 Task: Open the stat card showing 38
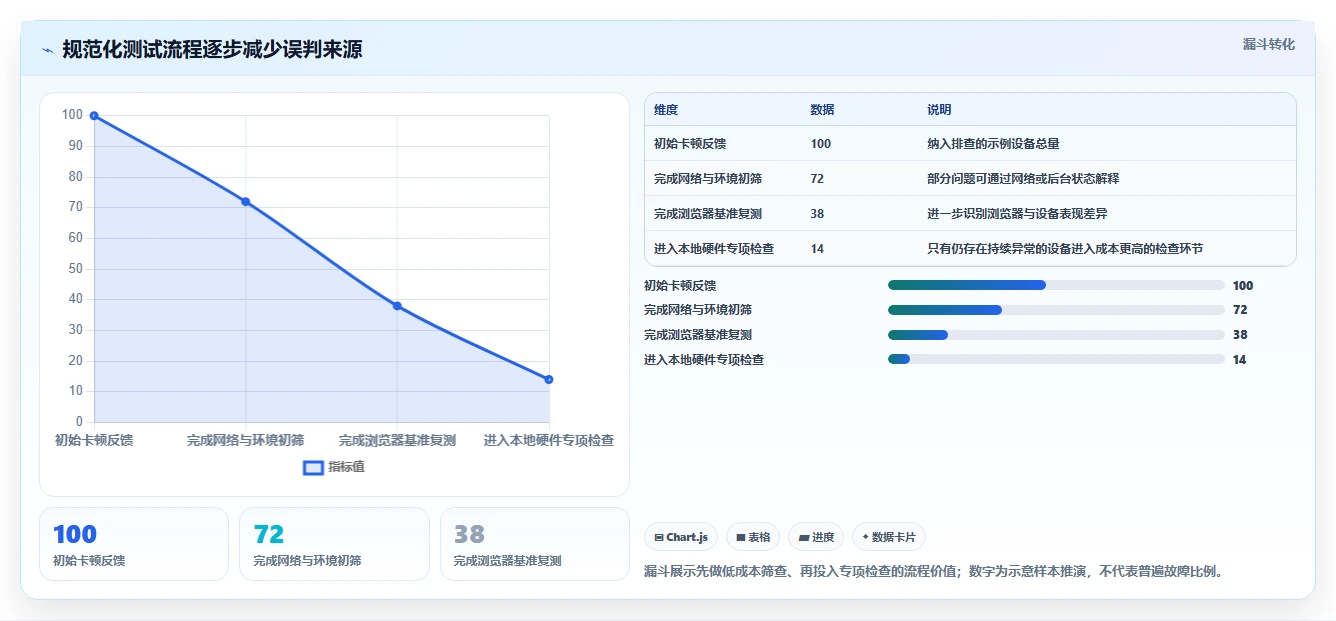point(535,544)
